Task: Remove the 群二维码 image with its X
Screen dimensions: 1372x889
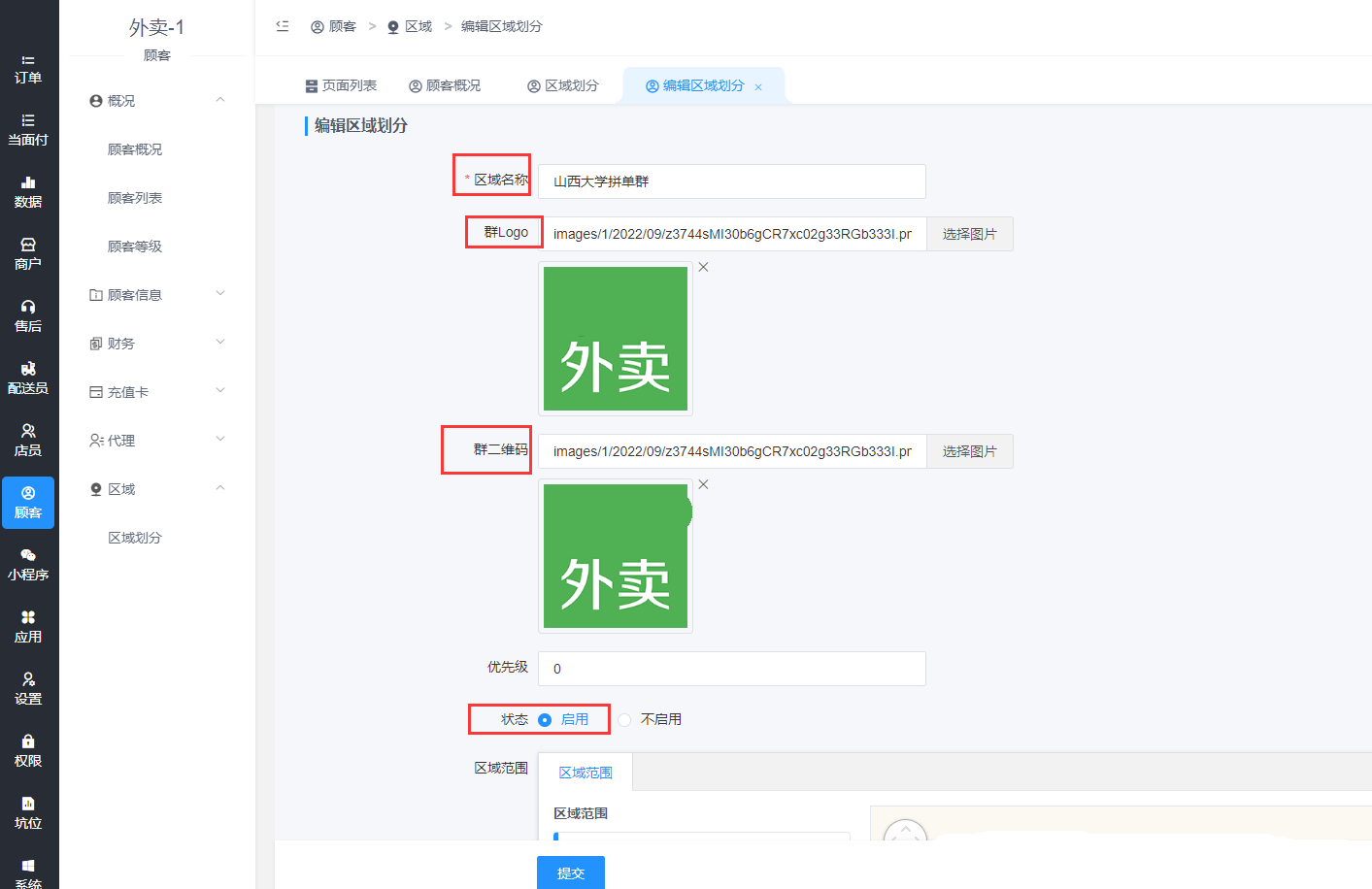Action: [x=703, y=484]
